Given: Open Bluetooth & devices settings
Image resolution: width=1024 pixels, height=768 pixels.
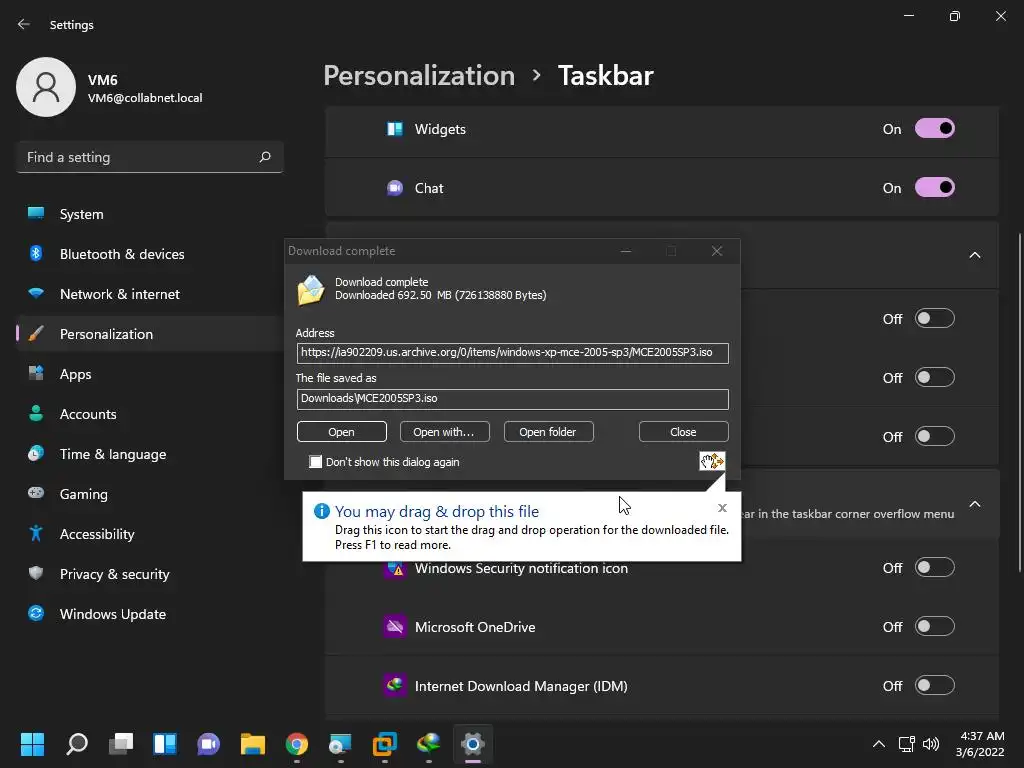Looking at the screenshot, I should tap(150, 254).
